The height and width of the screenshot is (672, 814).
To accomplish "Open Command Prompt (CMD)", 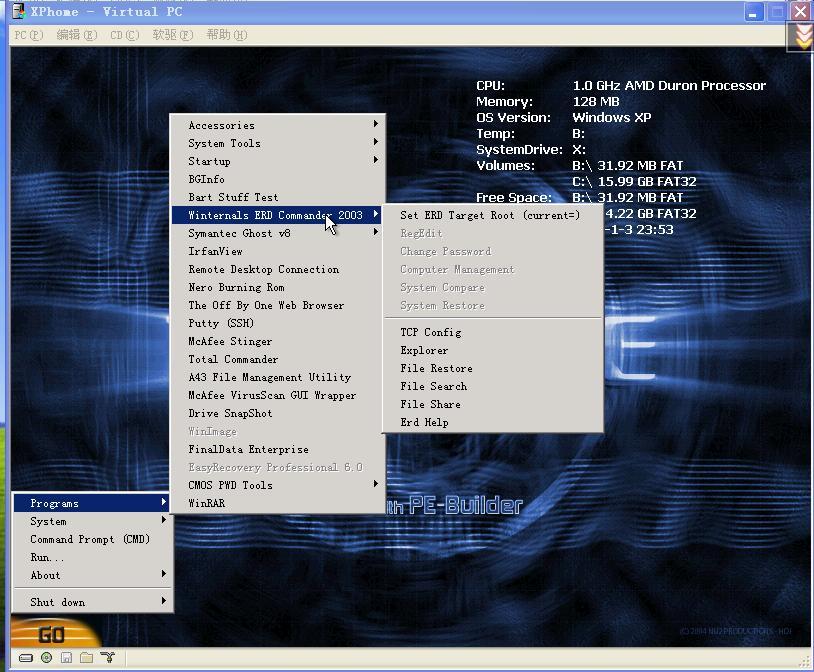I will (91, 539).
